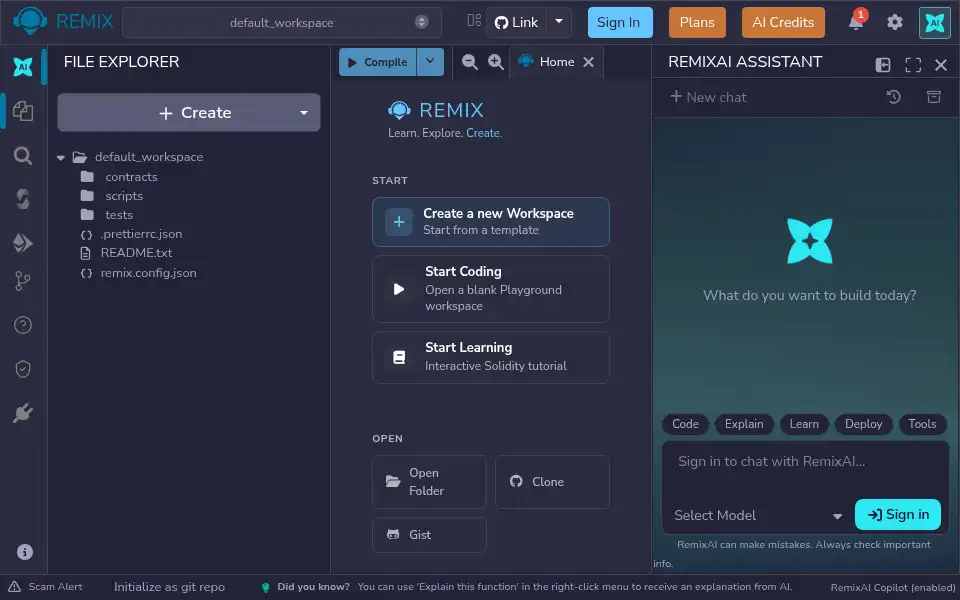960x600 pixels.
Task: Click the Compile button
Action: tap(378, 62)
